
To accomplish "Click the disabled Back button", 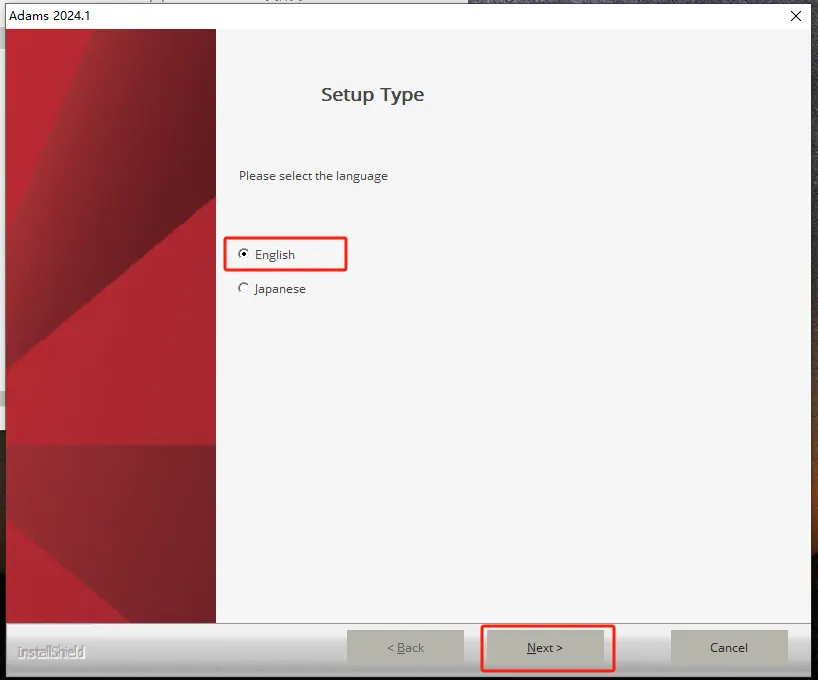I will [x=405, y=648].
